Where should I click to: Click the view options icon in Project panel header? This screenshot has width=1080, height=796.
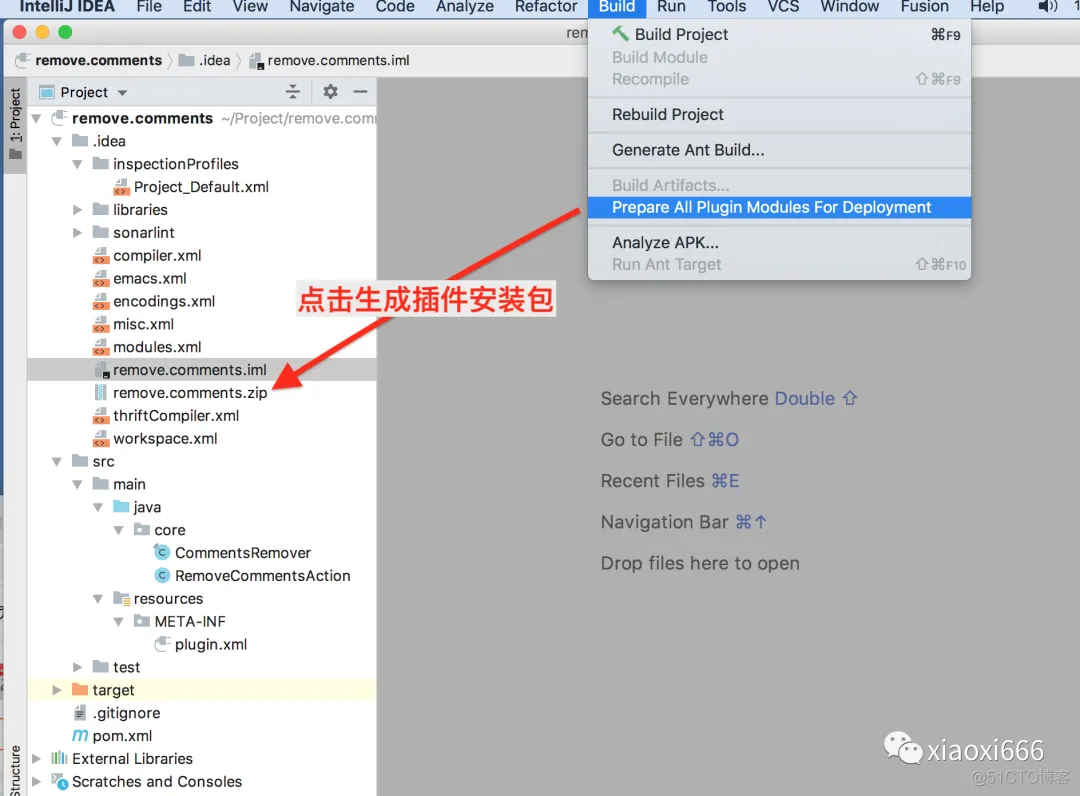(293, 91)
